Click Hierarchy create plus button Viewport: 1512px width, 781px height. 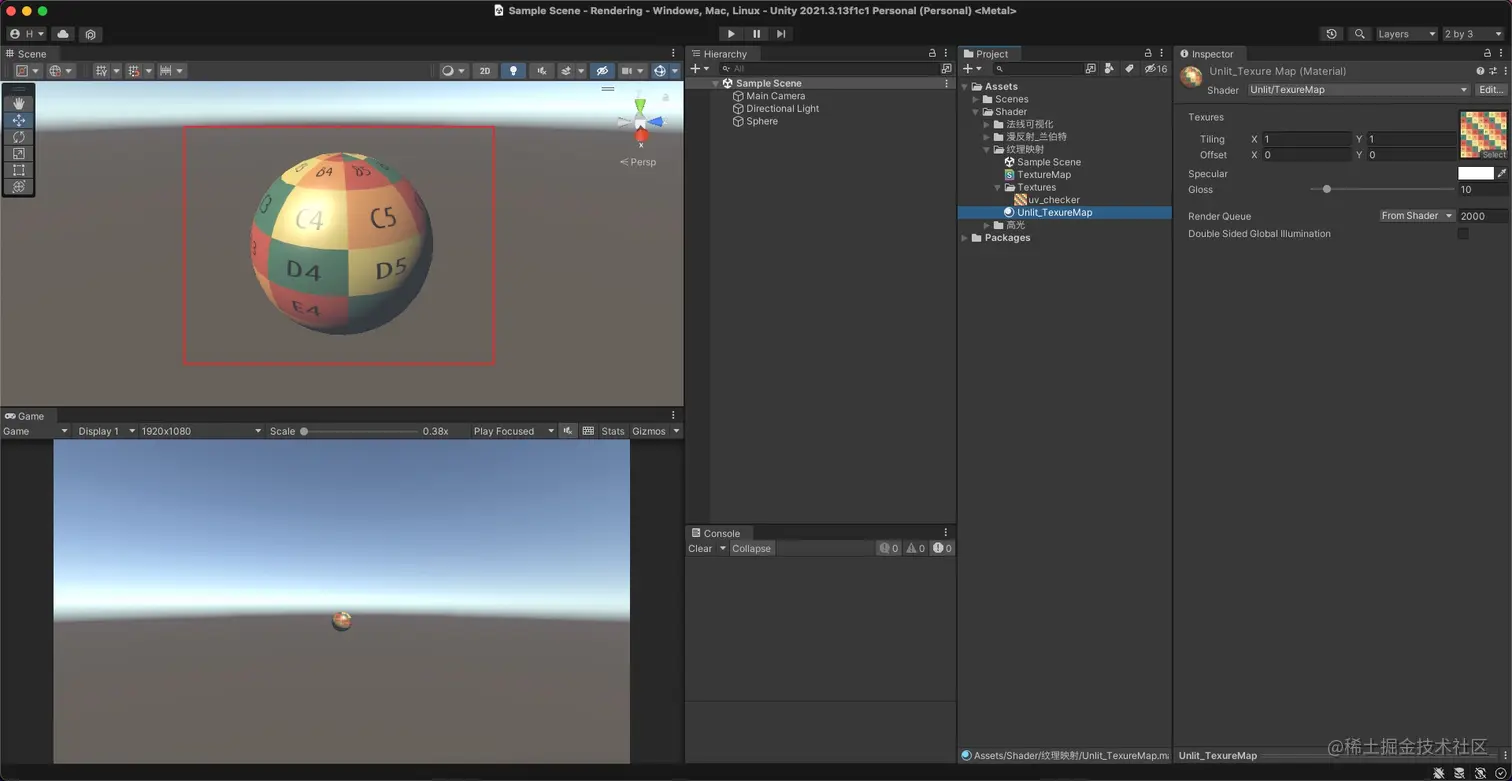699,69
